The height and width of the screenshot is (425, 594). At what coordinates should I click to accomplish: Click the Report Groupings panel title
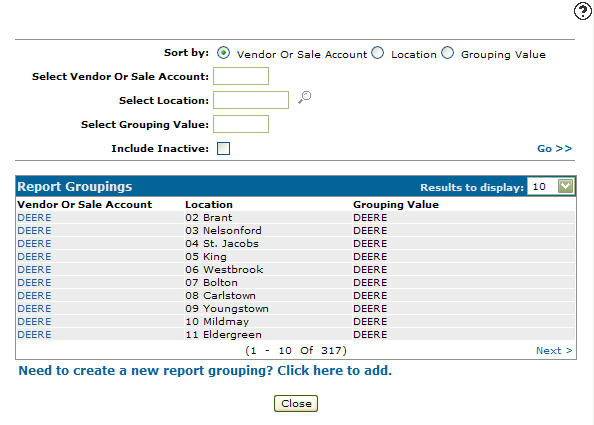(75, 186)
